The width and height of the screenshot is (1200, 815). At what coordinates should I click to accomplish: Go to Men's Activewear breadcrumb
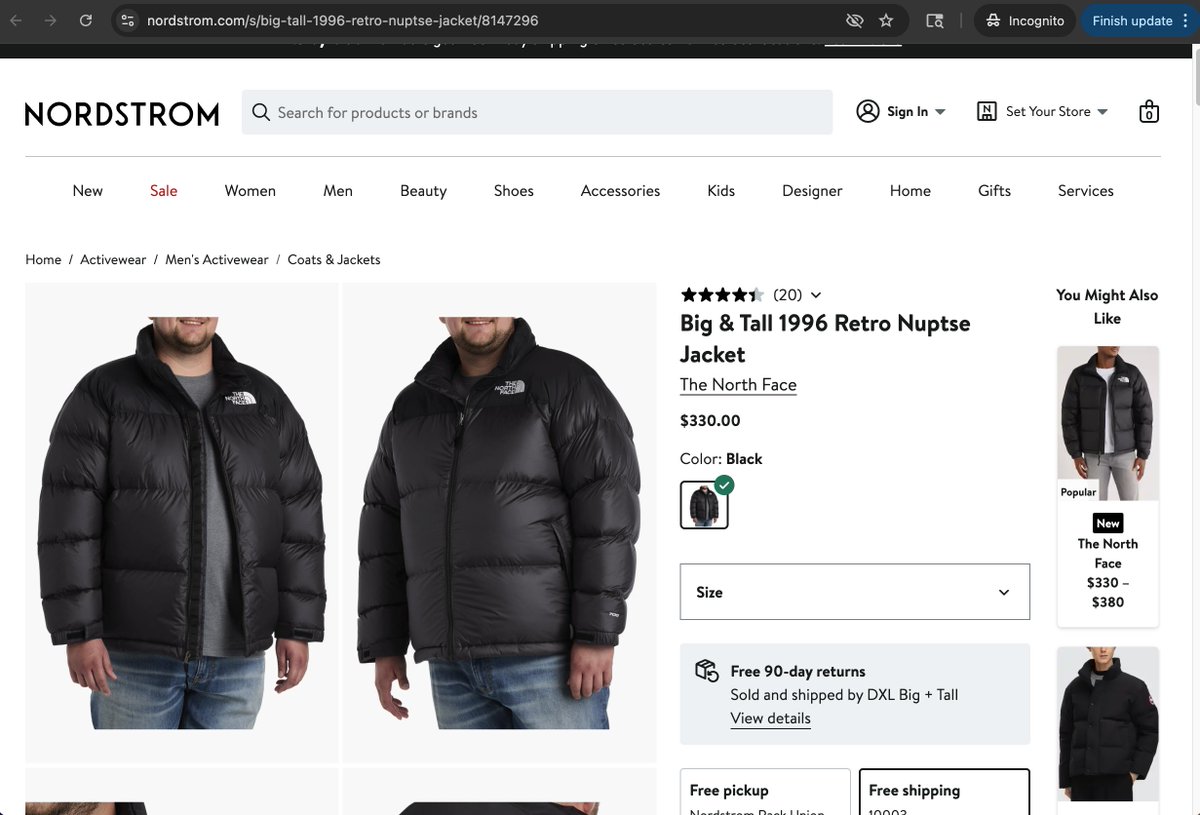217,259
